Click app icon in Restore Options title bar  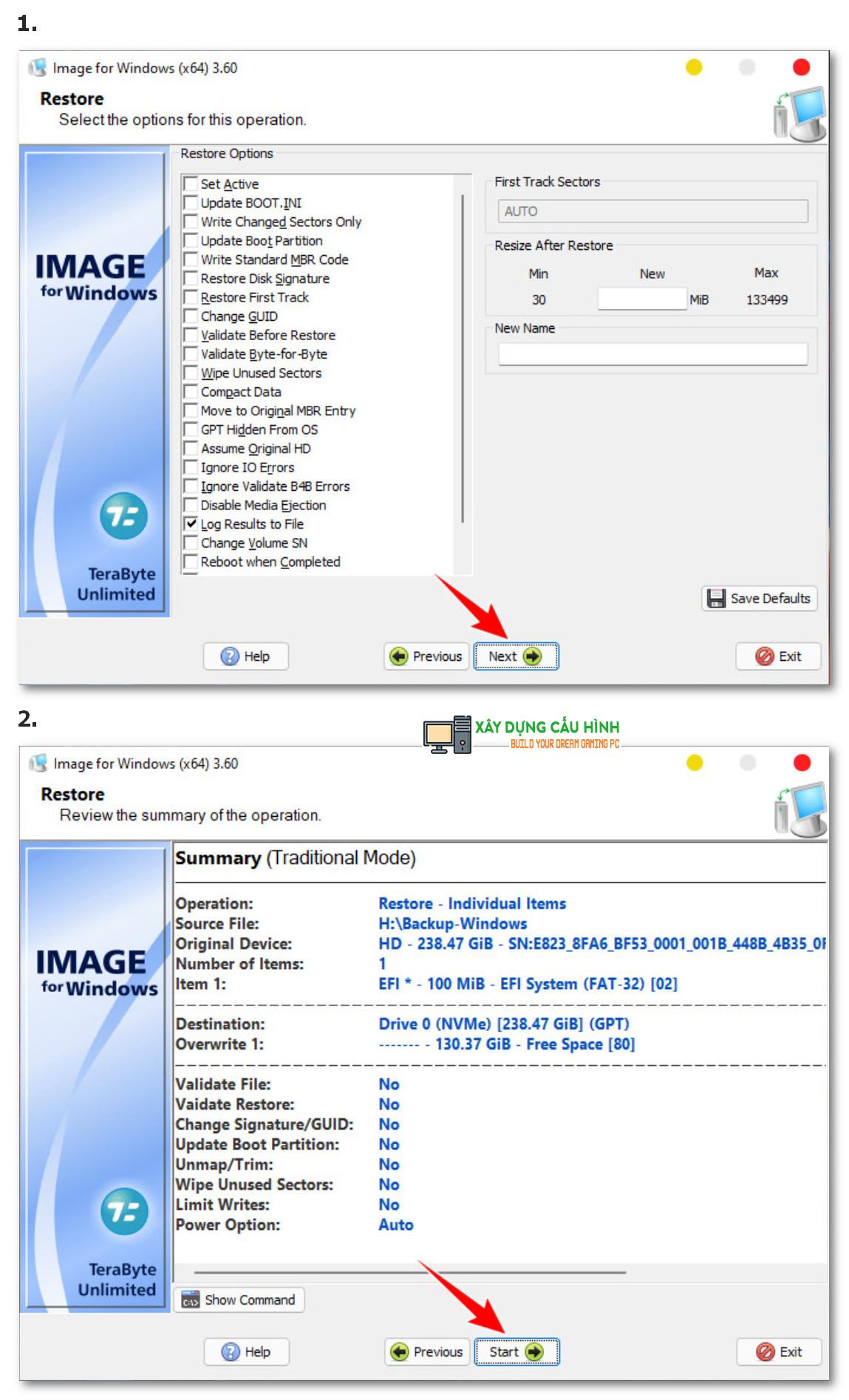(x=37, y=68)
